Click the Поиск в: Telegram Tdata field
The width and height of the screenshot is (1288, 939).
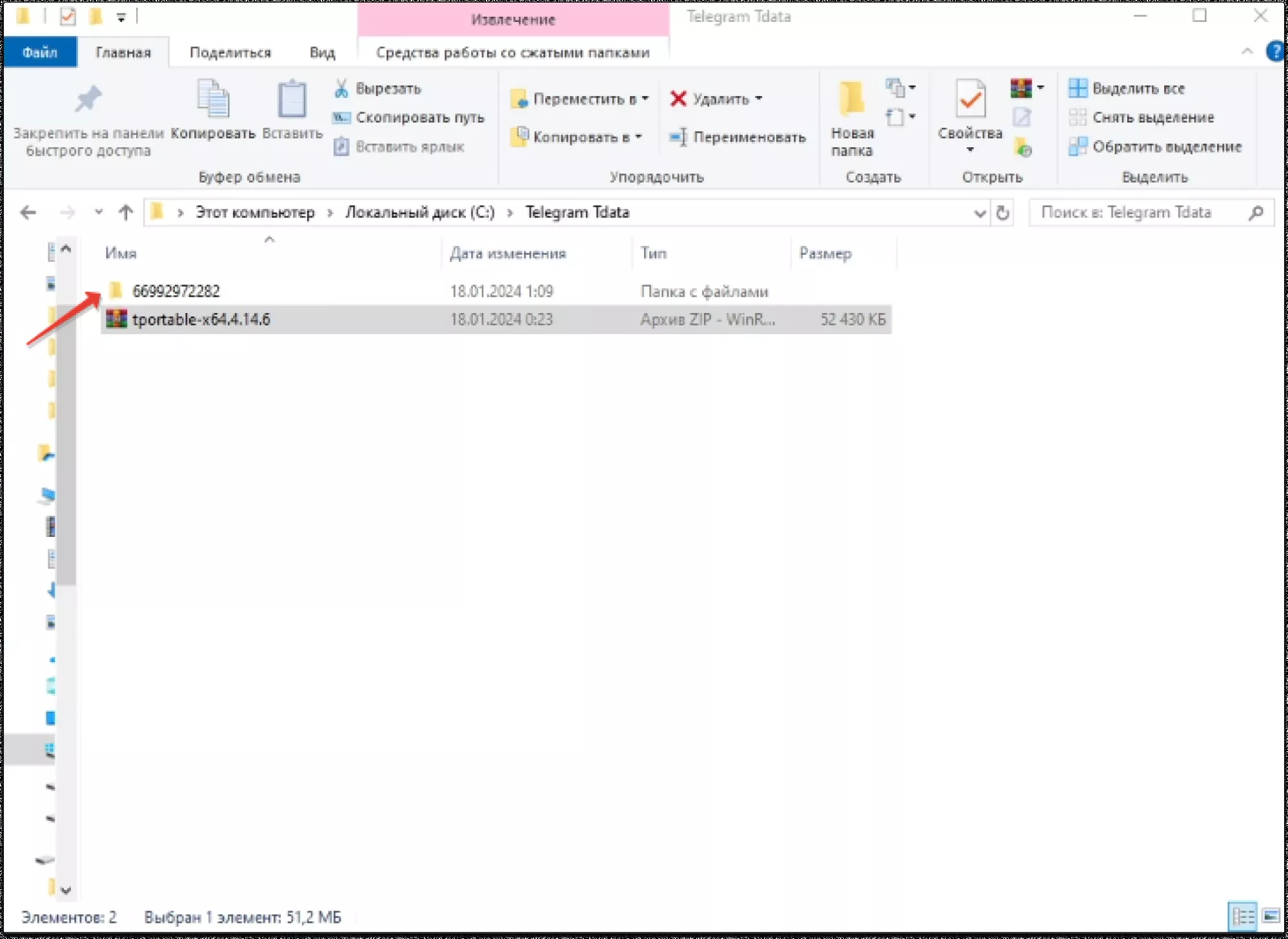click(1152, 212)
